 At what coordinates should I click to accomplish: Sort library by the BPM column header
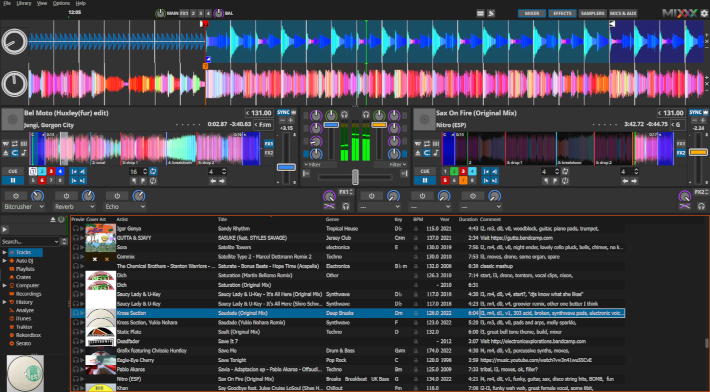(417, 220)
